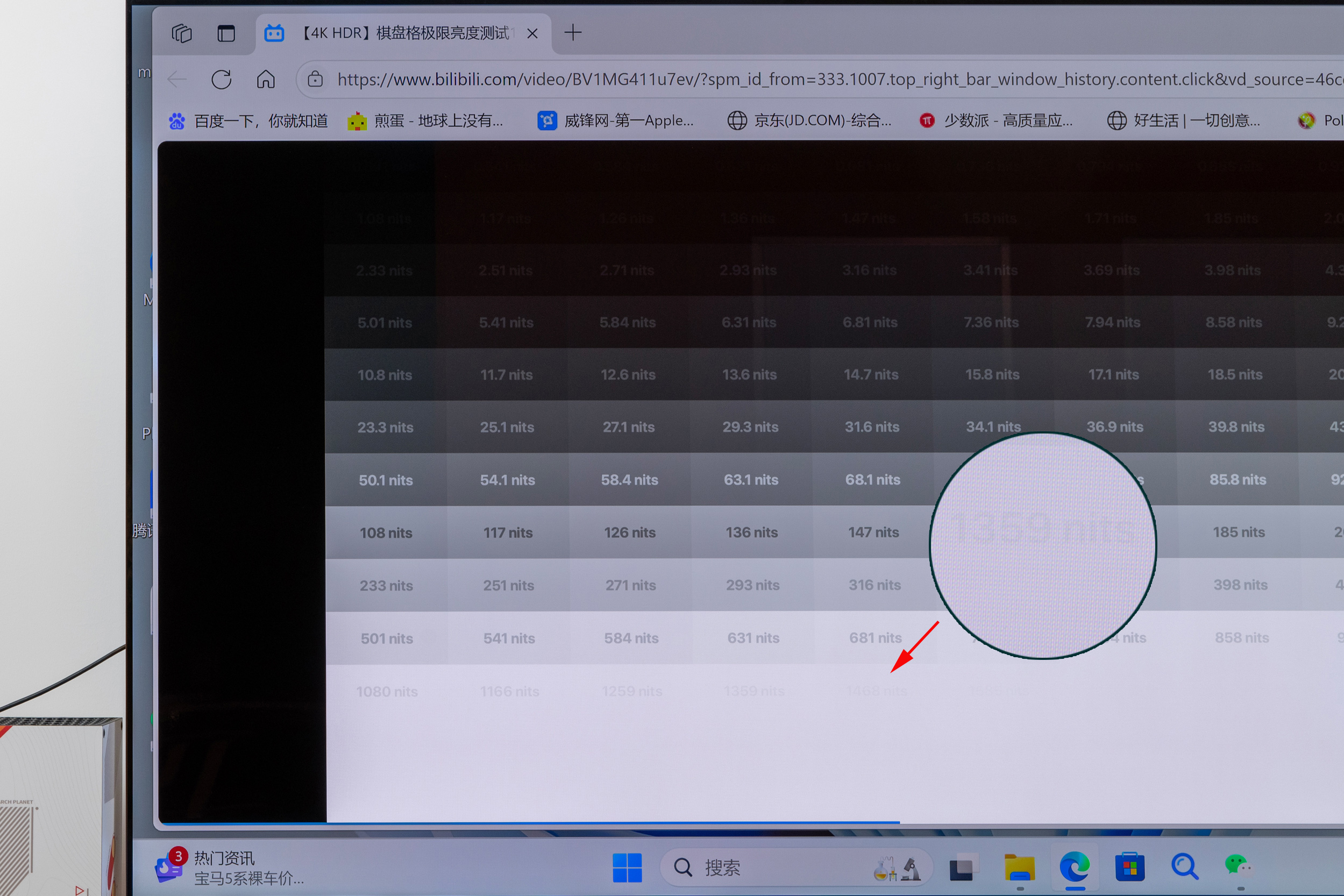Open Windows Start menu
This screenshot has width=1344, height=896.
pos(627,867)
